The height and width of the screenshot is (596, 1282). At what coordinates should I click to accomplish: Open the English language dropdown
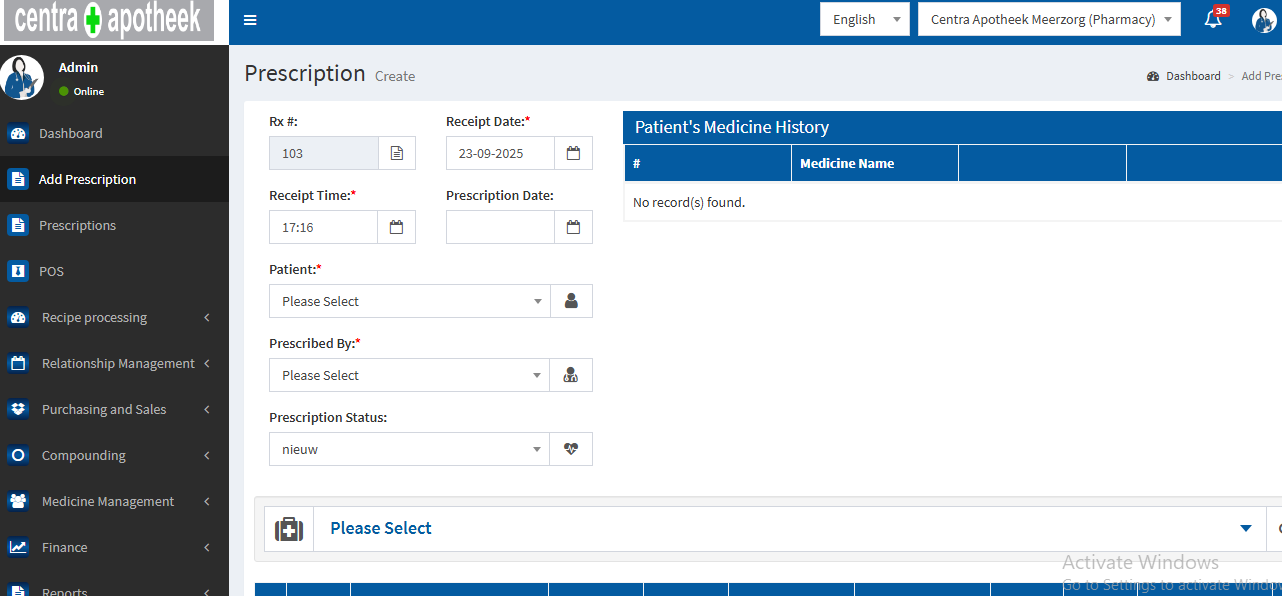(x=864, y=19)
